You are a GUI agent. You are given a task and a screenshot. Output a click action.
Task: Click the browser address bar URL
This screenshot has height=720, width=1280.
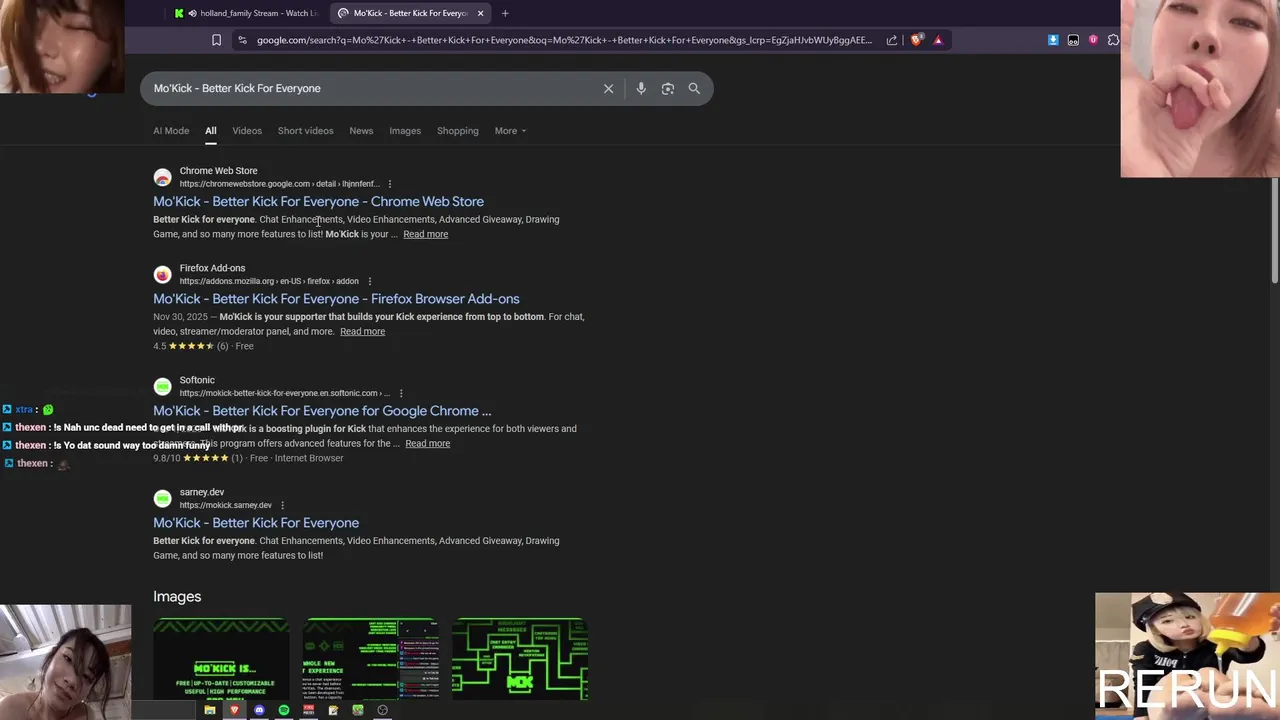tap(564, 40)
